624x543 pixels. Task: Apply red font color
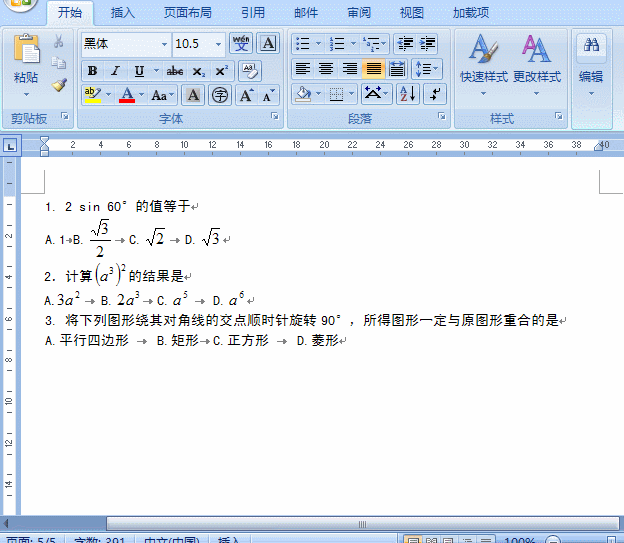click(127, 96)
